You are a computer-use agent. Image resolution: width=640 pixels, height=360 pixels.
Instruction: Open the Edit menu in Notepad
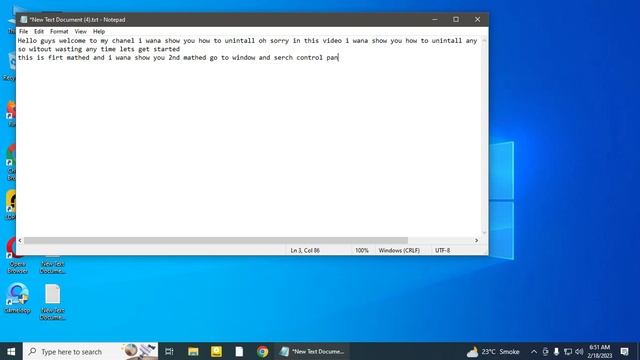[39, 31]
